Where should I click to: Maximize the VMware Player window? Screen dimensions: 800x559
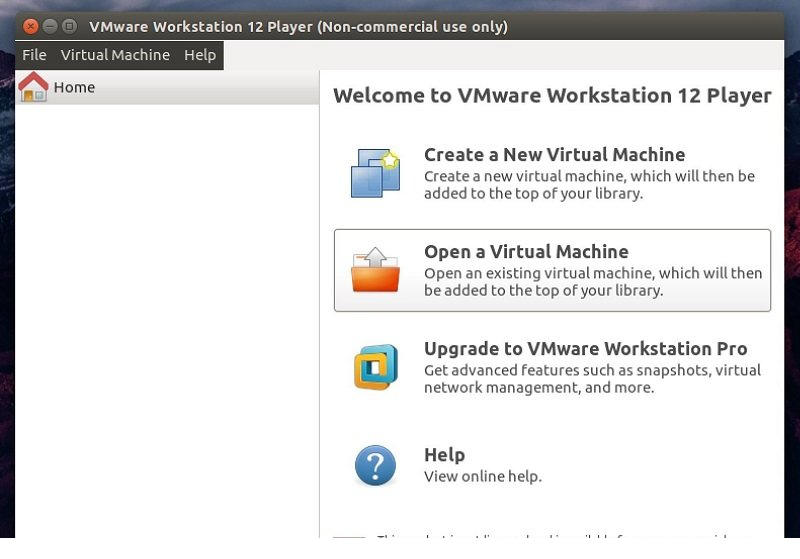[x=69, y=26]
